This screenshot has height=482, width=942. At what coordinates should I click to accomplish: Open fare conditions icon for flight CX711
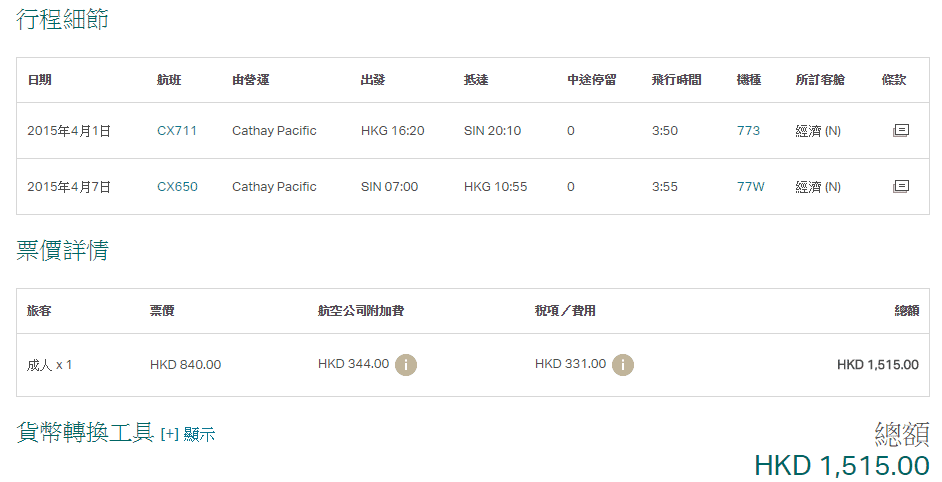tap(900, 131)
